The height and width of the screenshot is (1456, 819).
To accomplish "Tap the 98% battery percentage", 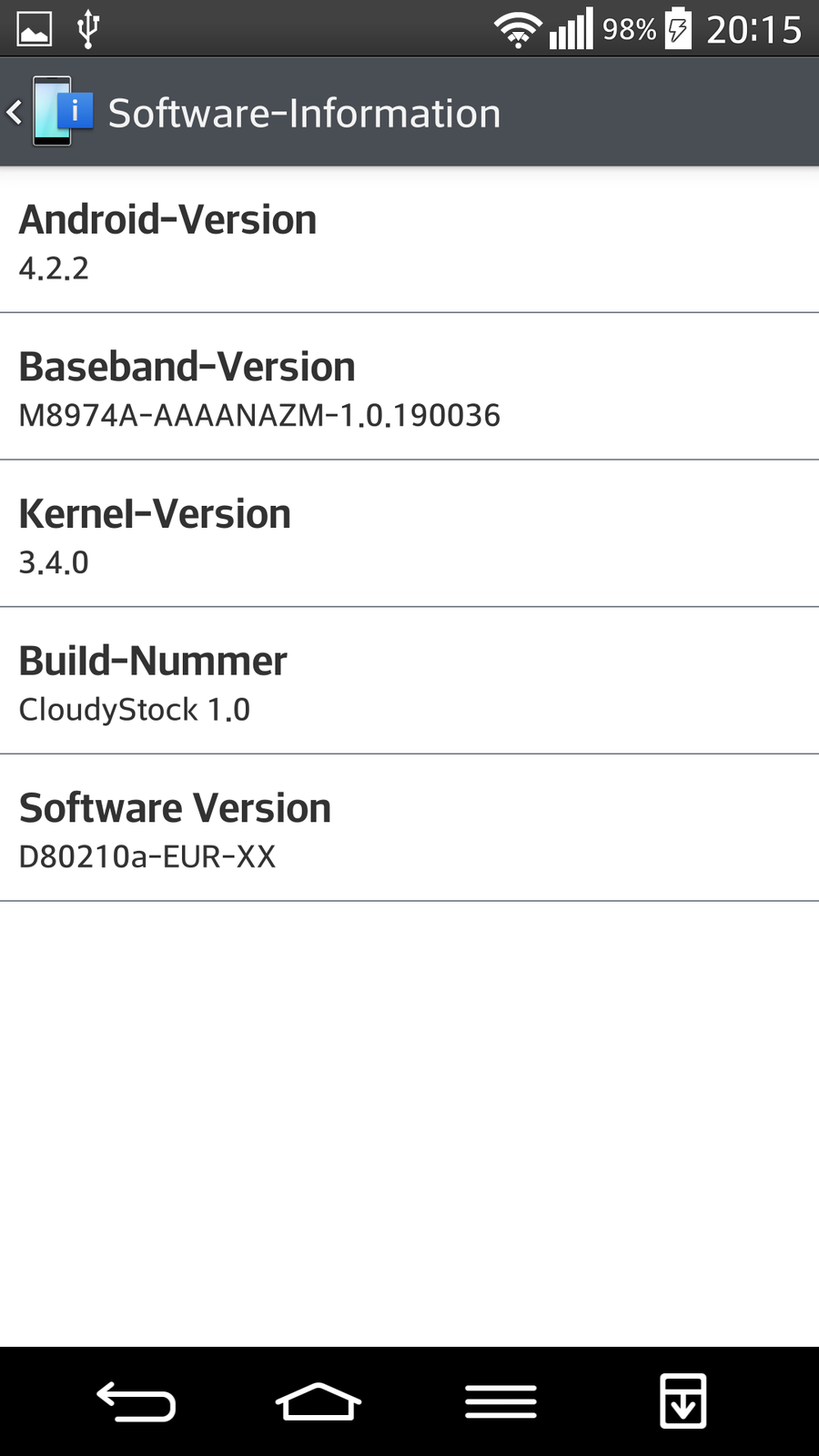I will (629, 30).
